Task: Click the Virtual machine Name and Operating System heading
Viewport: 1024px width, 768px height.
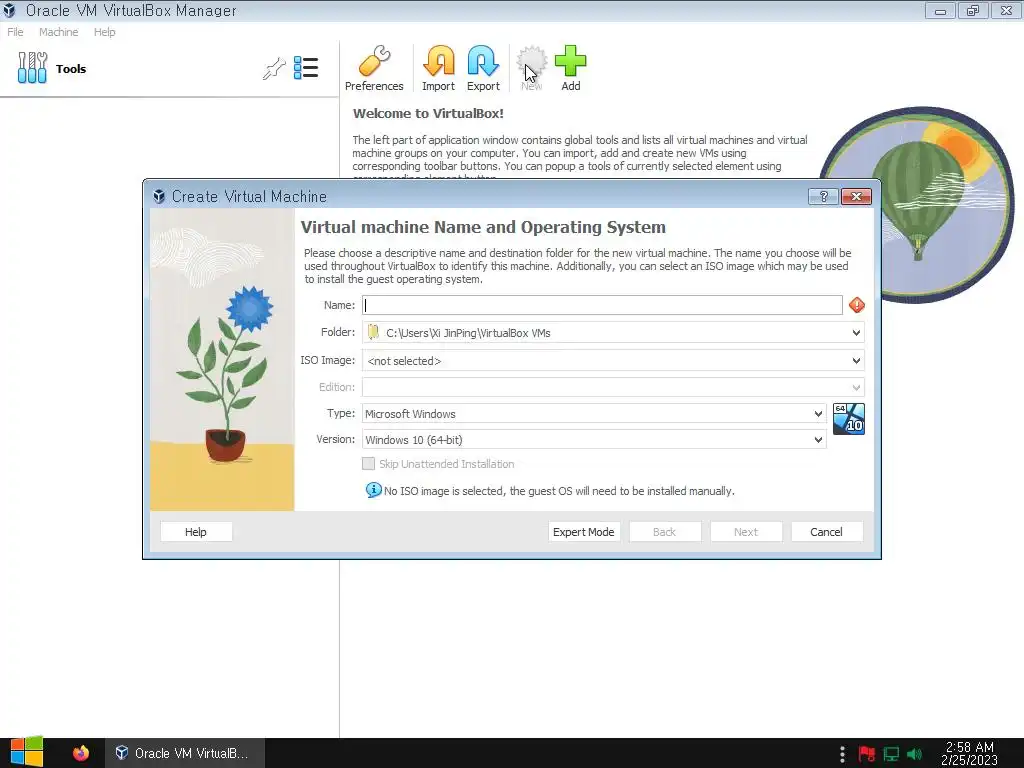Action: [483, 227]
